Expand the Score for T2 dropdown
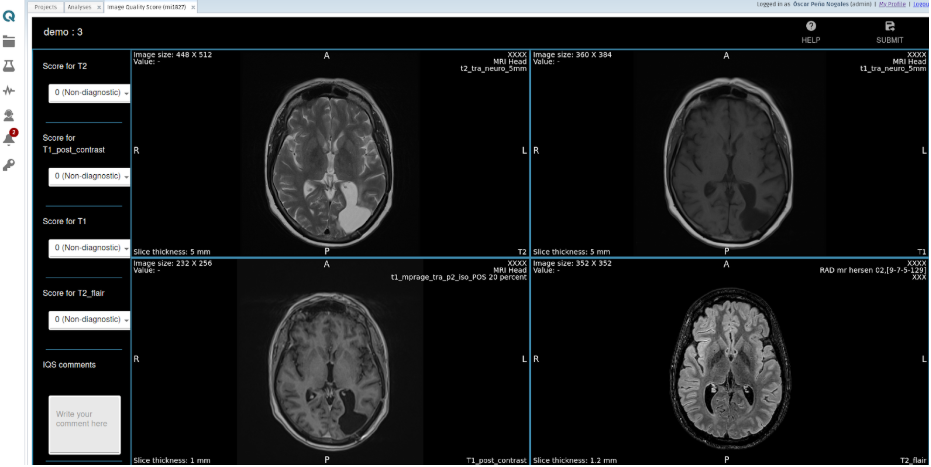Viewport: 931px width, 467px height. pos(89,93)
